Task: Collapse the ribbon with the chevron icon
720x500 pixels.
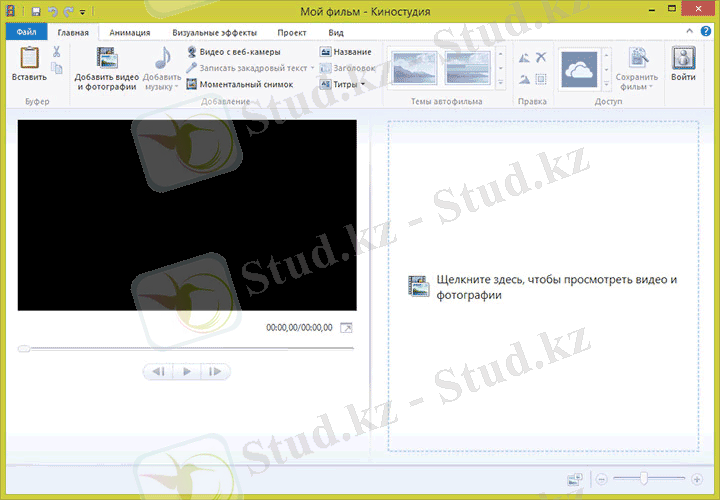Action: [x=690, y=31]
